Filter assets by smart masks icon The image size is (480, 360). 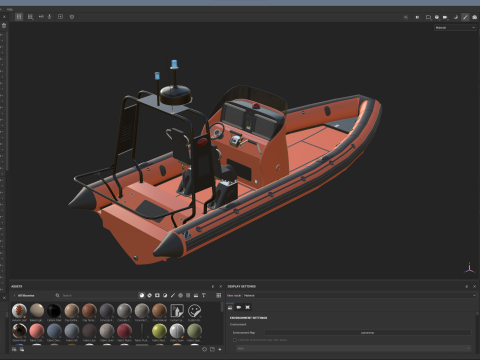[x=157, y=295]
